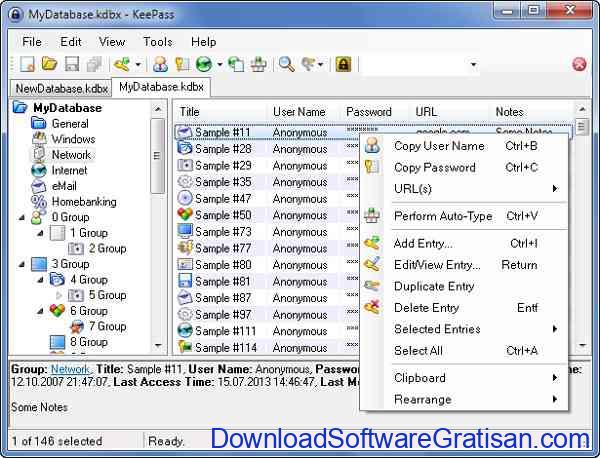Select the Homebanking group
This screenshot has width=600, height=458.
pyautogui.click(x=84, y=202)
